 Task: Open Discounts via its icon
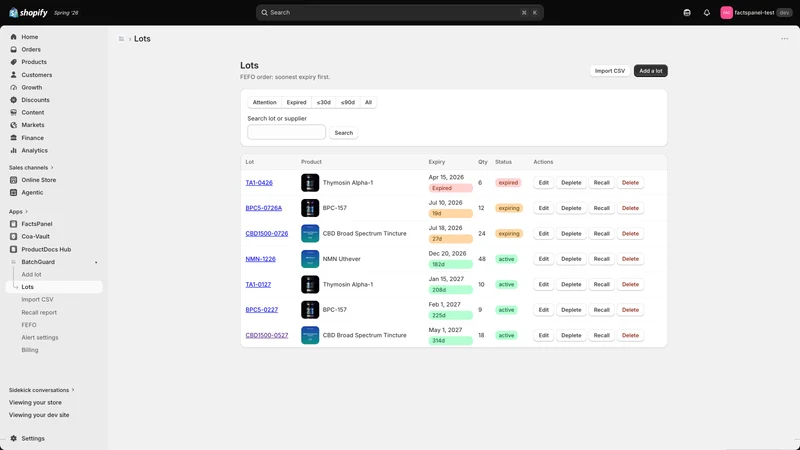pos(14,100)
